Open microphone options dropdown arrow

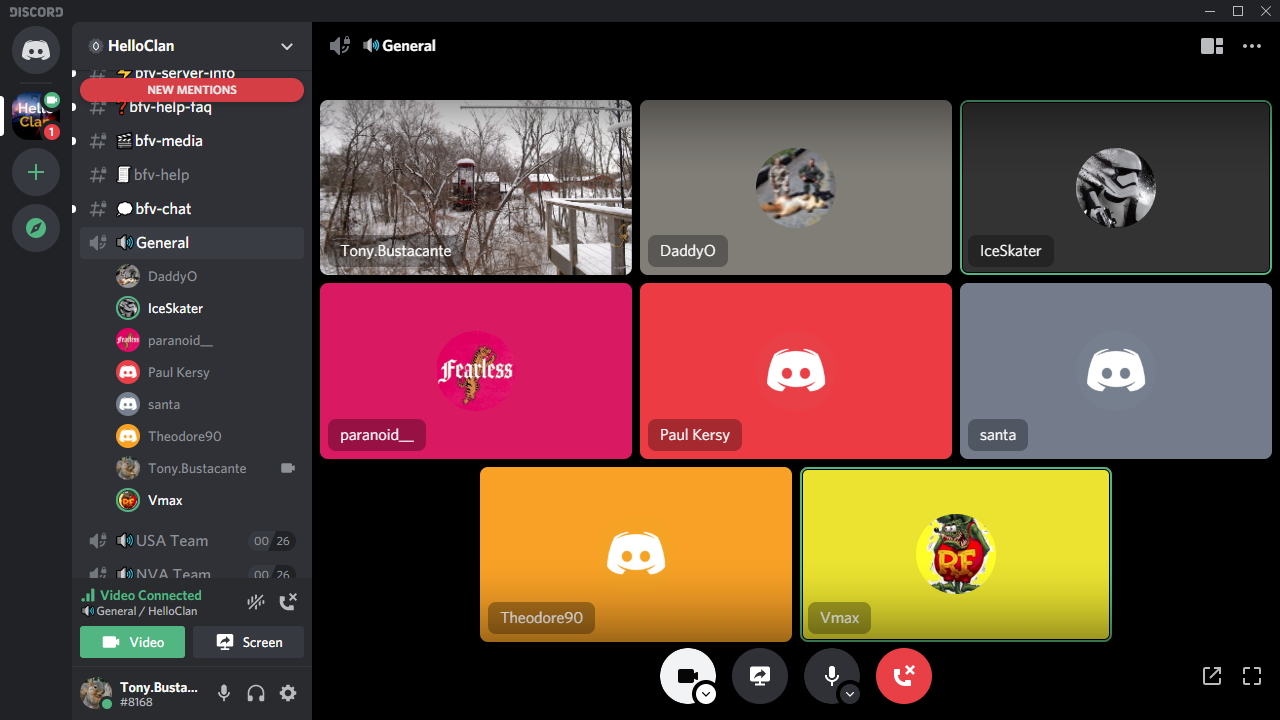(850, 694)
